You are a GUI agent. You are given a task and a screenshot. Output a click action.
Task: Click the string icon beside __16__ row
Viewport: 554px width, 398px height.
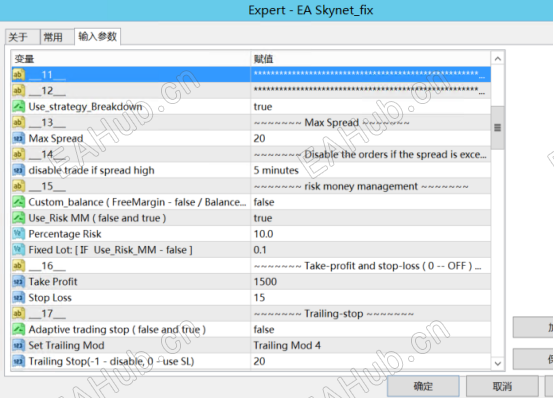(x=18, y=265)
